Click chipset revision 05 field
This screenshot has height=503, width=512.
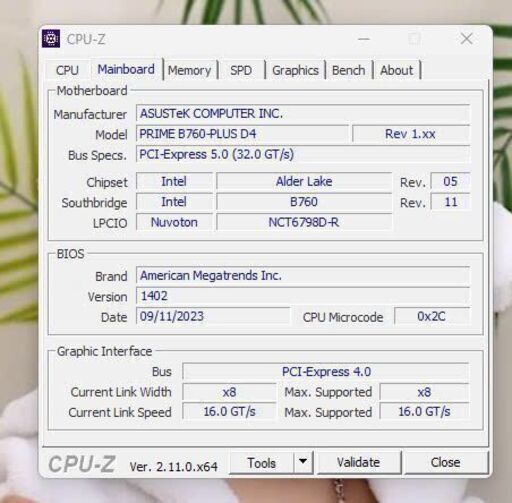coord(450,182)
